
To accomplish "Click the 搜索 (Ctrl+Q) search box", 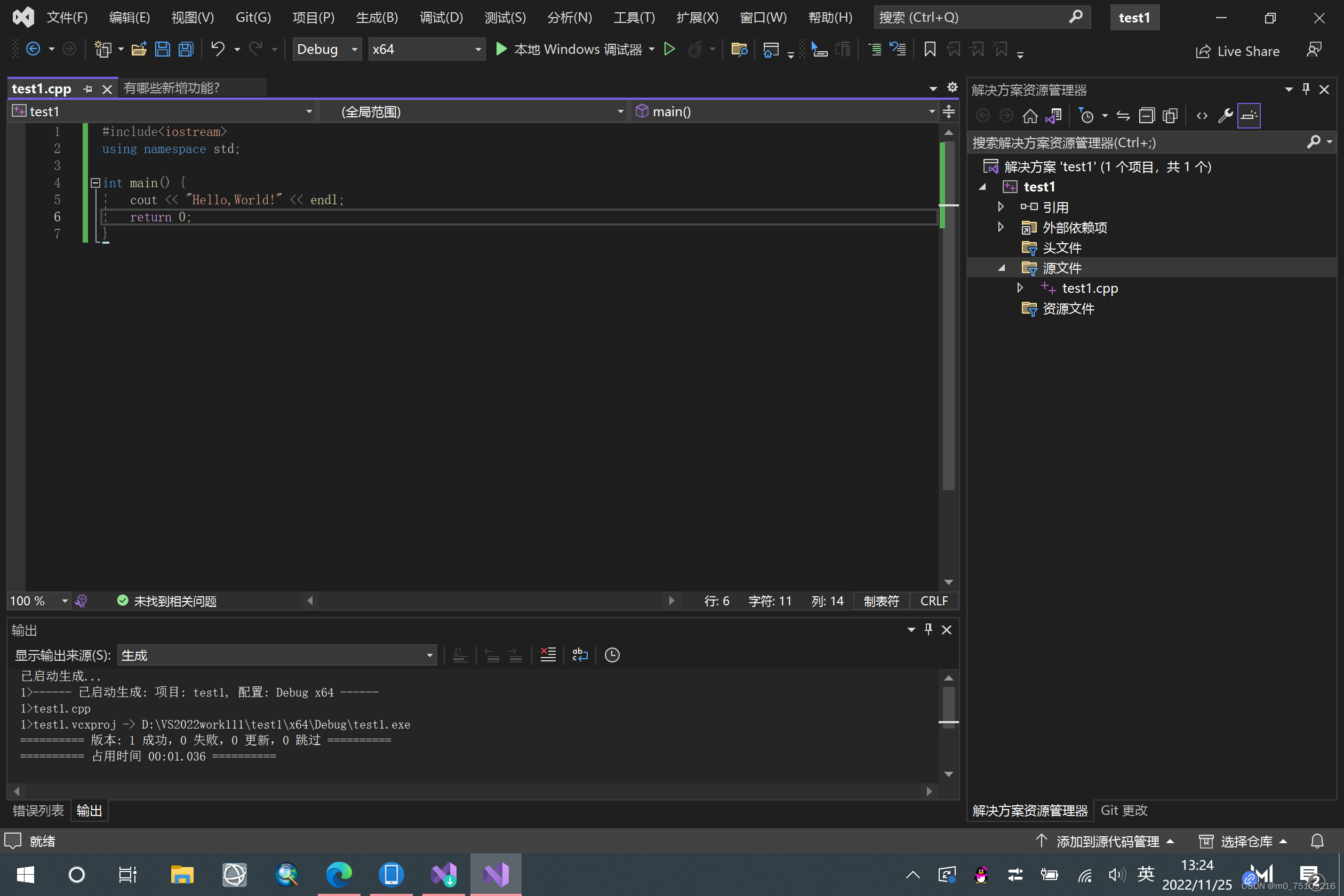I will click(x=982, y=18).
